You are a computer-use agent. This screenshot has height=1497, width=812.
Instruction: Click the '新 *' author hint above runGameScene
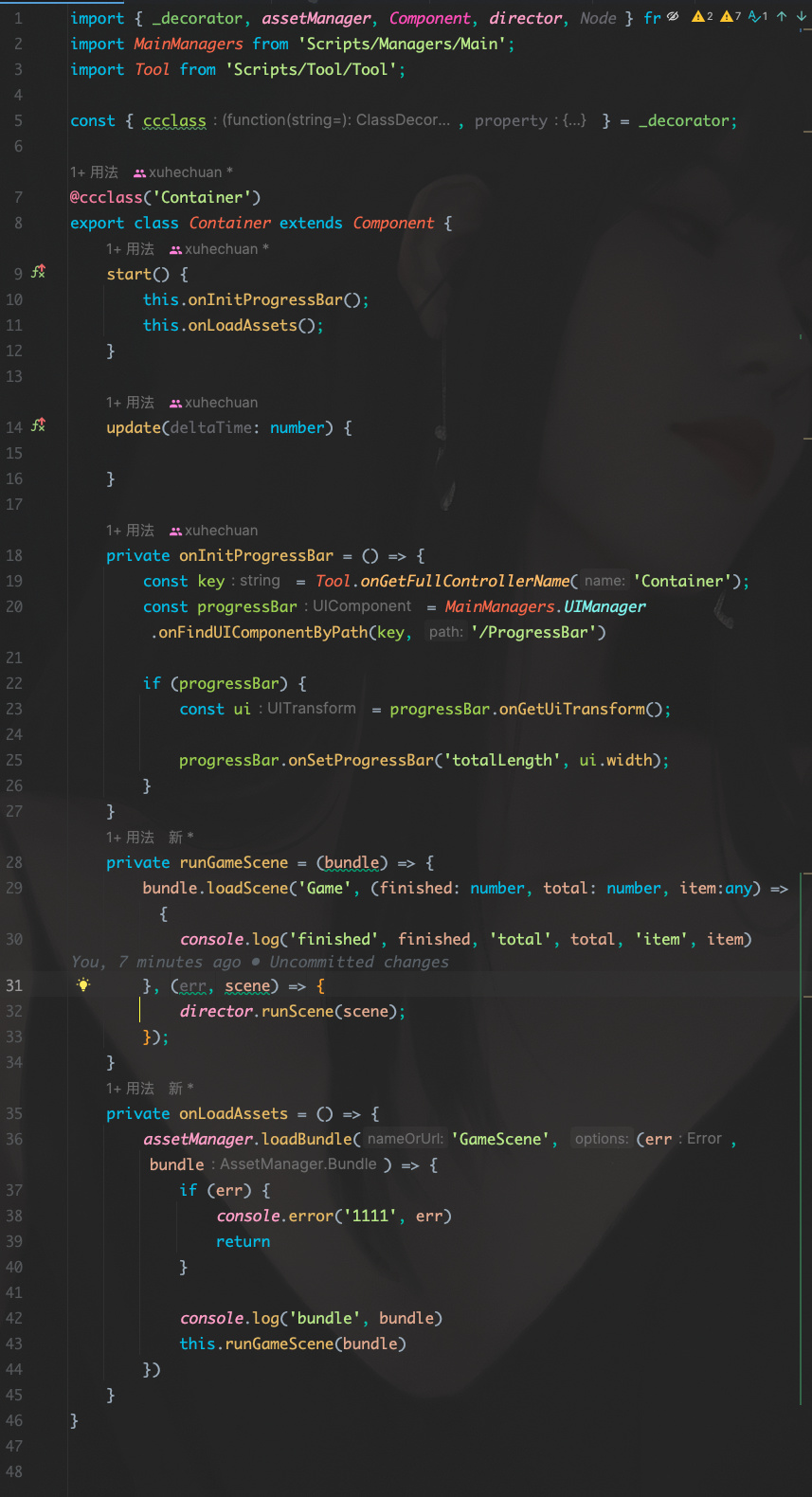(181, 838)
